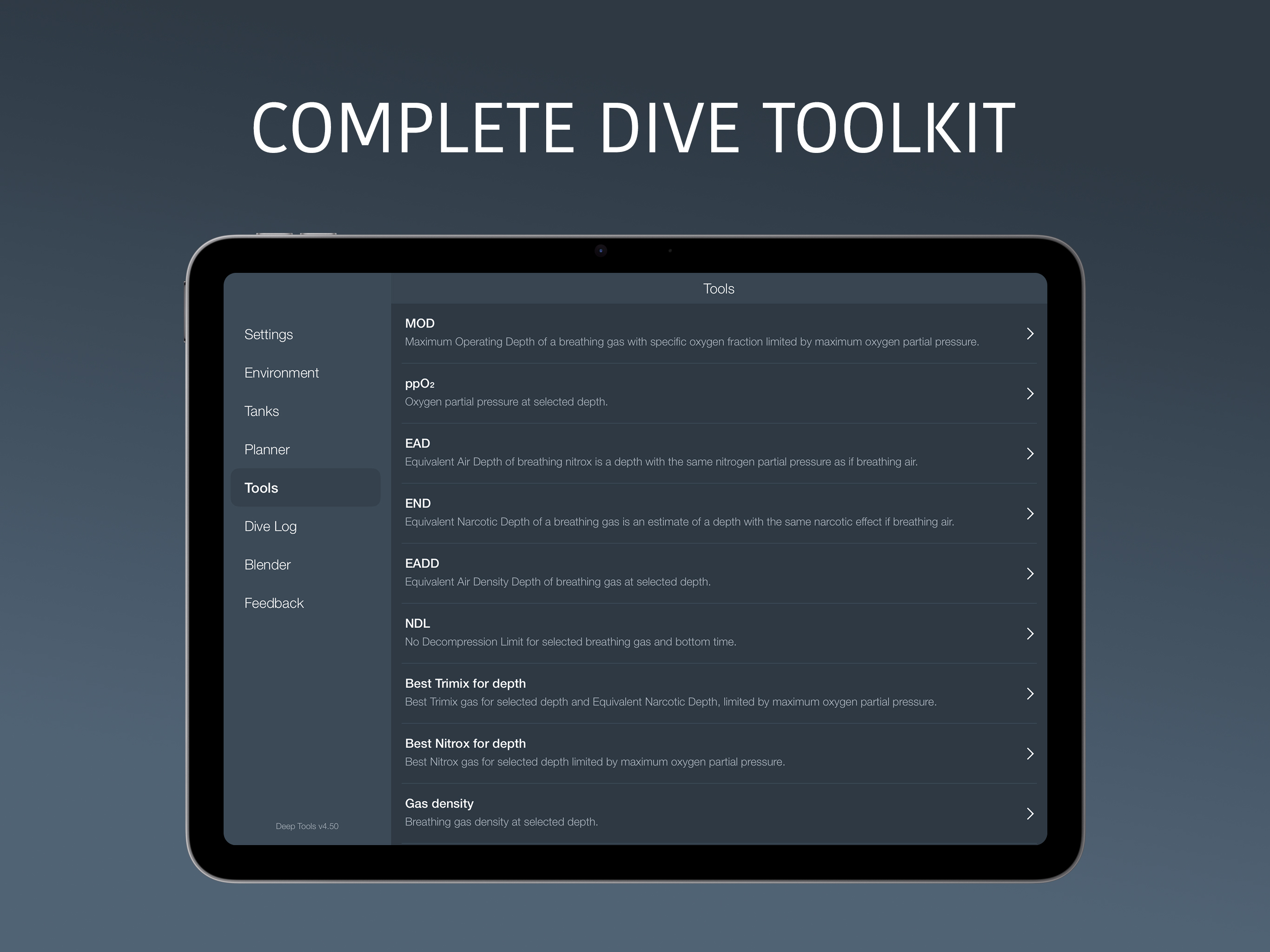Click 'Oxygen partial pressure at selected depth' text
This screenshot has width=1270, height=952.
(506, 402)
